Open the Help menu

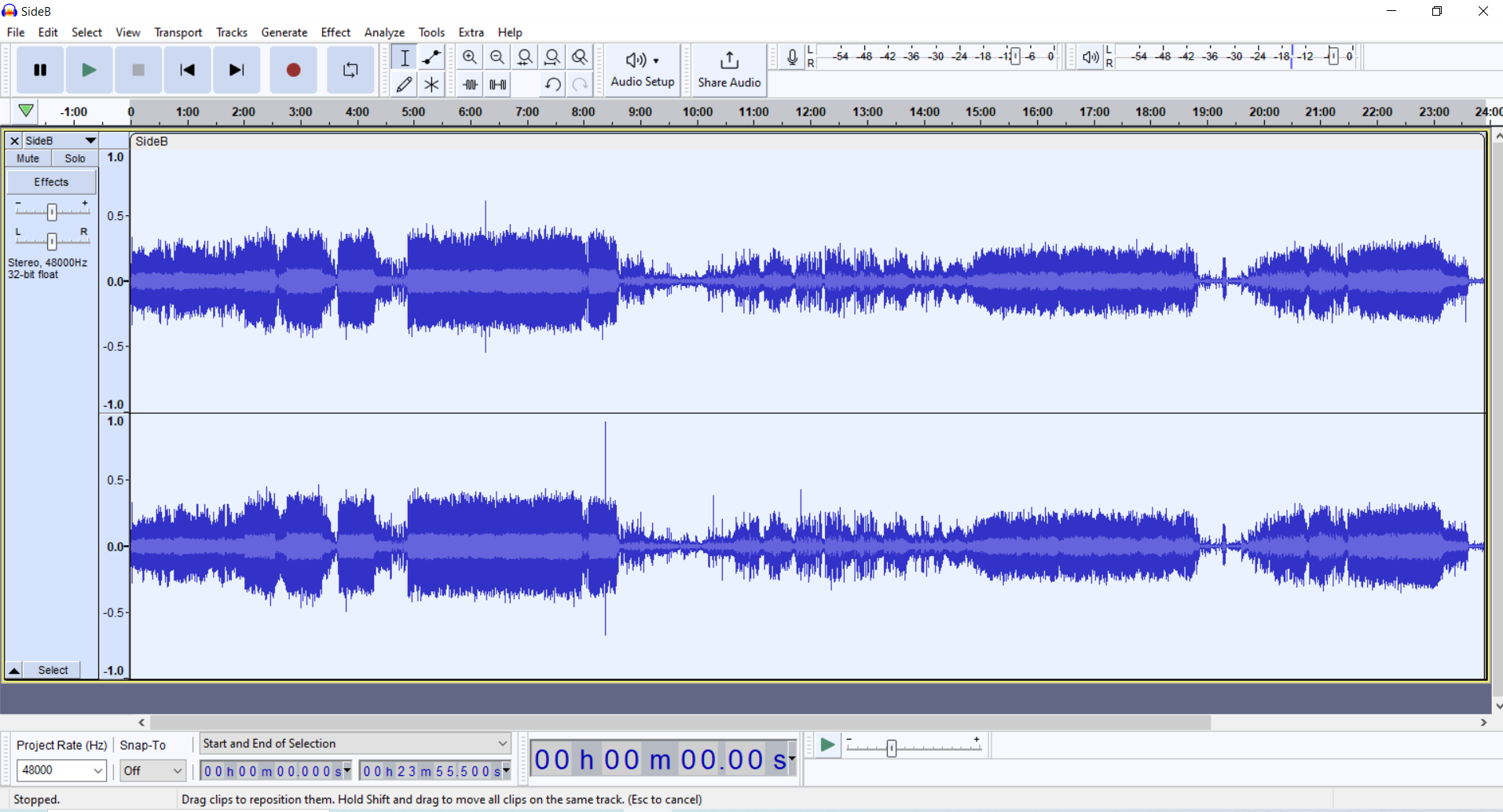tap(510, 32)
